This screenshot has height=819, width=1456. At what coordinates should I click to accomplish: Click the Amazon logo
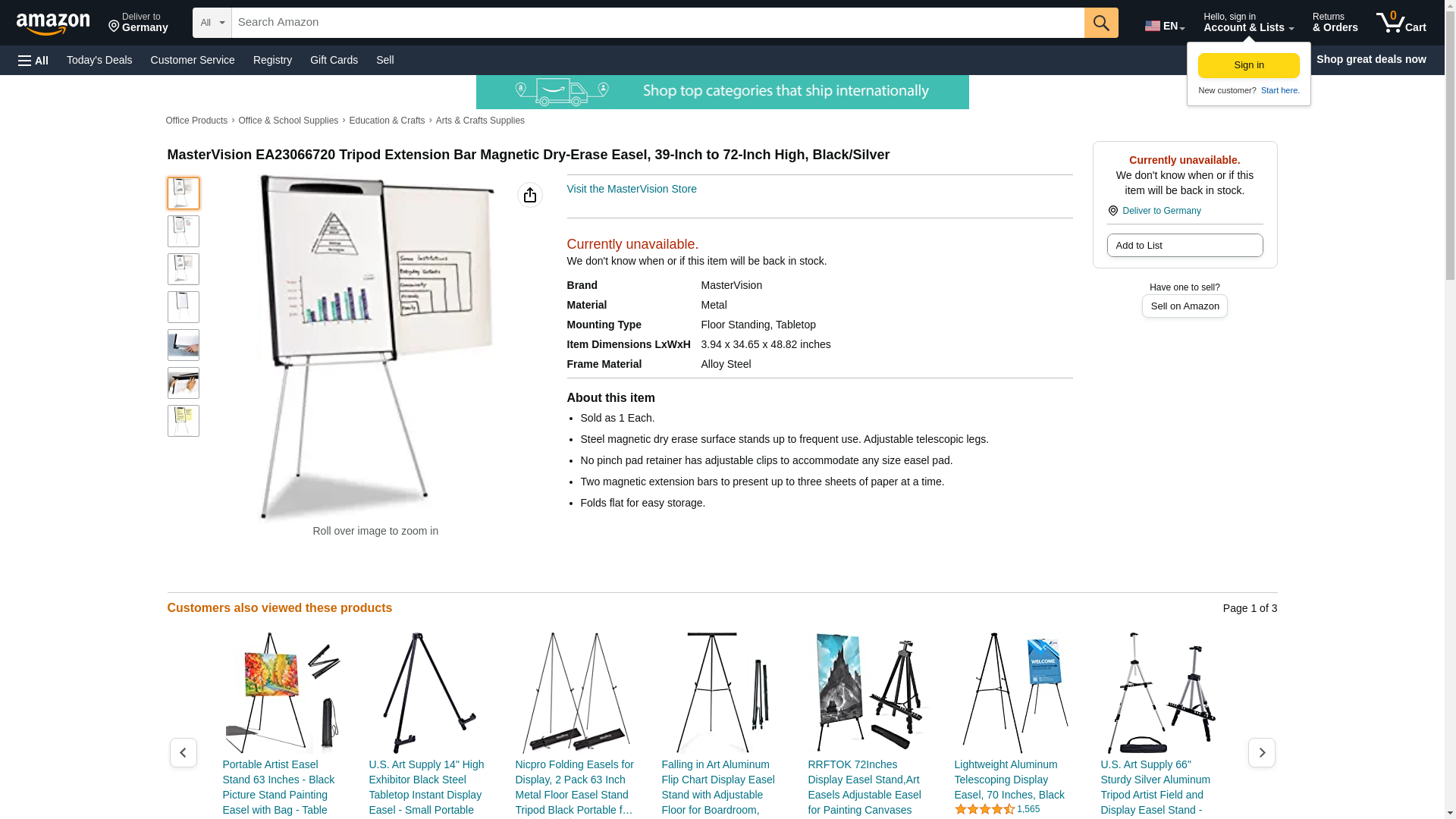[x=53, y=24]
